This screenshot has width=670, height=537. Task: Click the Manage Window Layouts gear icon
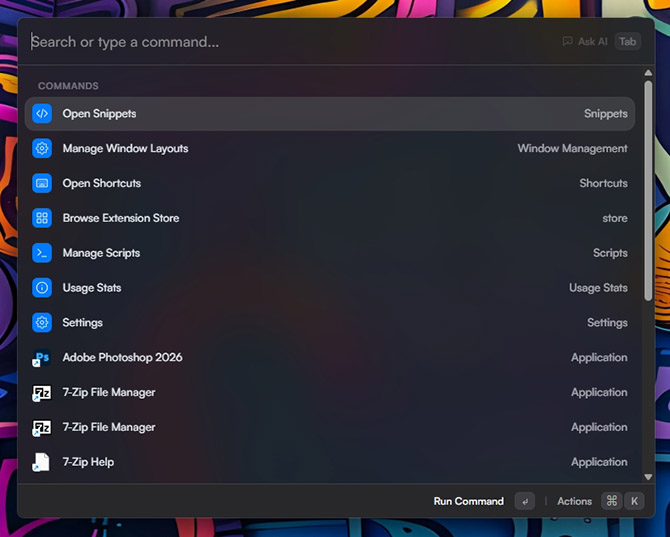pos(42,148)
